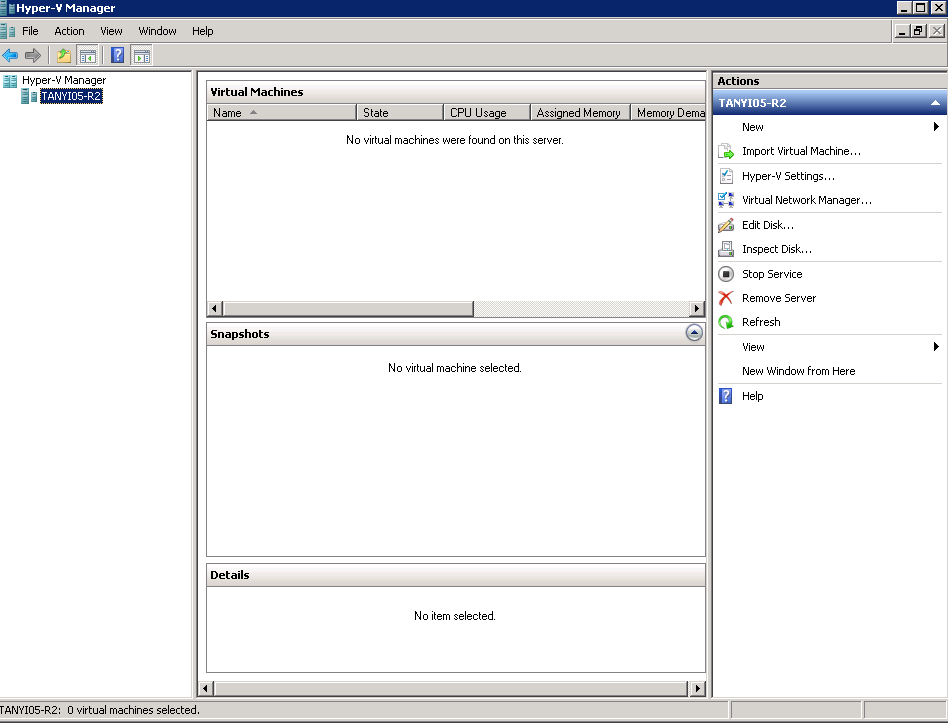Click the Assigned Memory column header
The height and width of the screenshot is (723, 948).
(580, 113)
